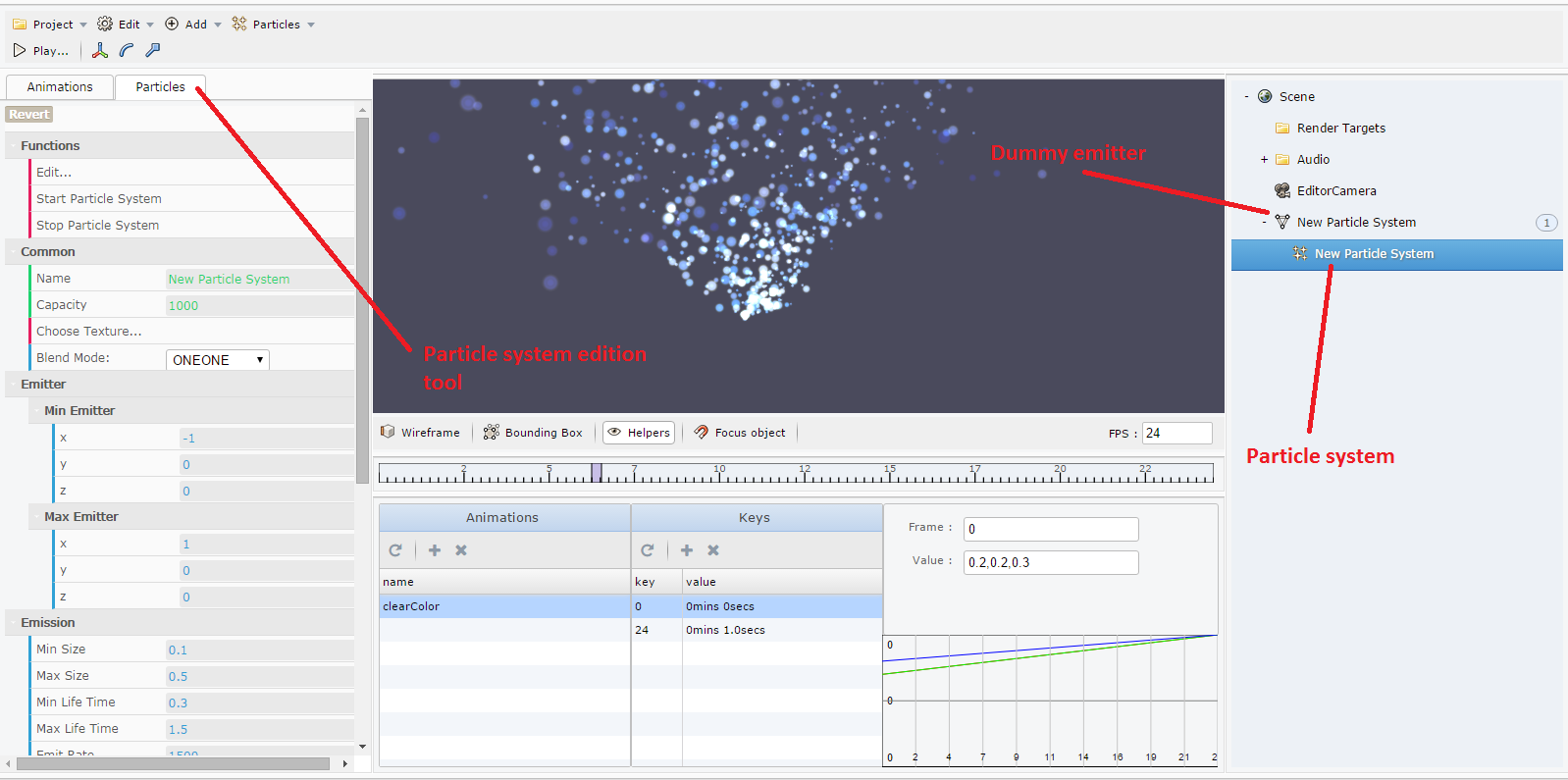
Task: Select the Min Life Time value 0.3
Action: point(259,702)
